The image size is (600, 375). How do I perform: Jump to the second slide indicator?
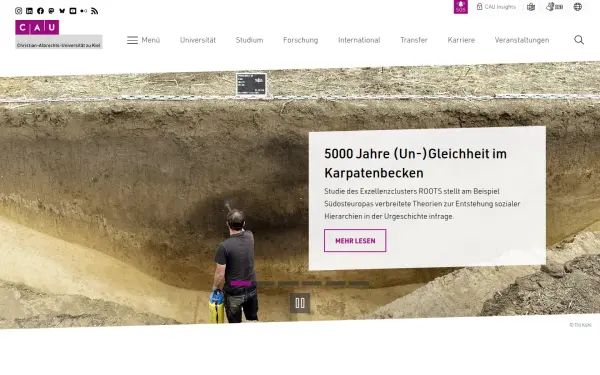click(265, 284)
